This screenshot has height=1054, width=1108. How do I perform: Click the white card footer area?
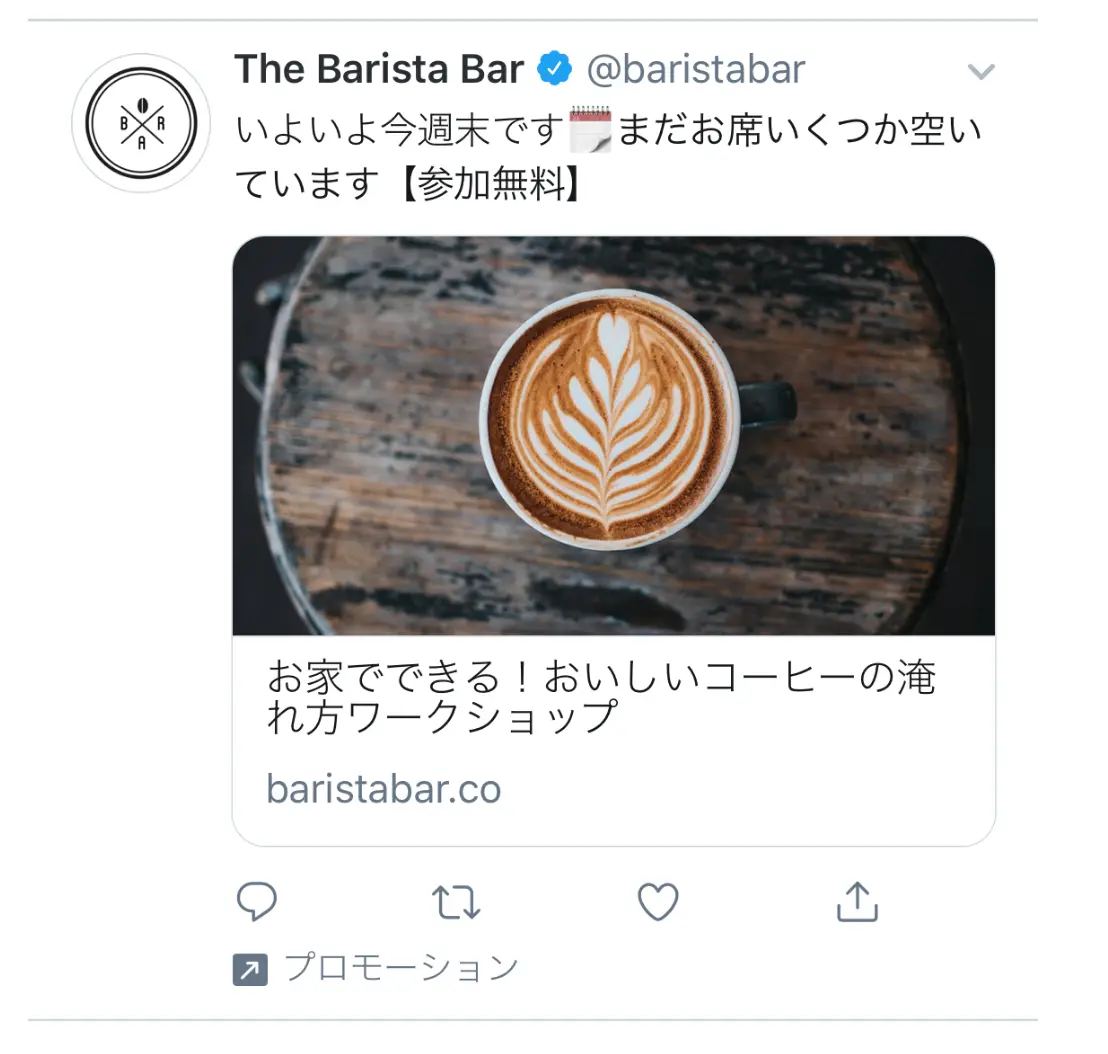(613, 740)
